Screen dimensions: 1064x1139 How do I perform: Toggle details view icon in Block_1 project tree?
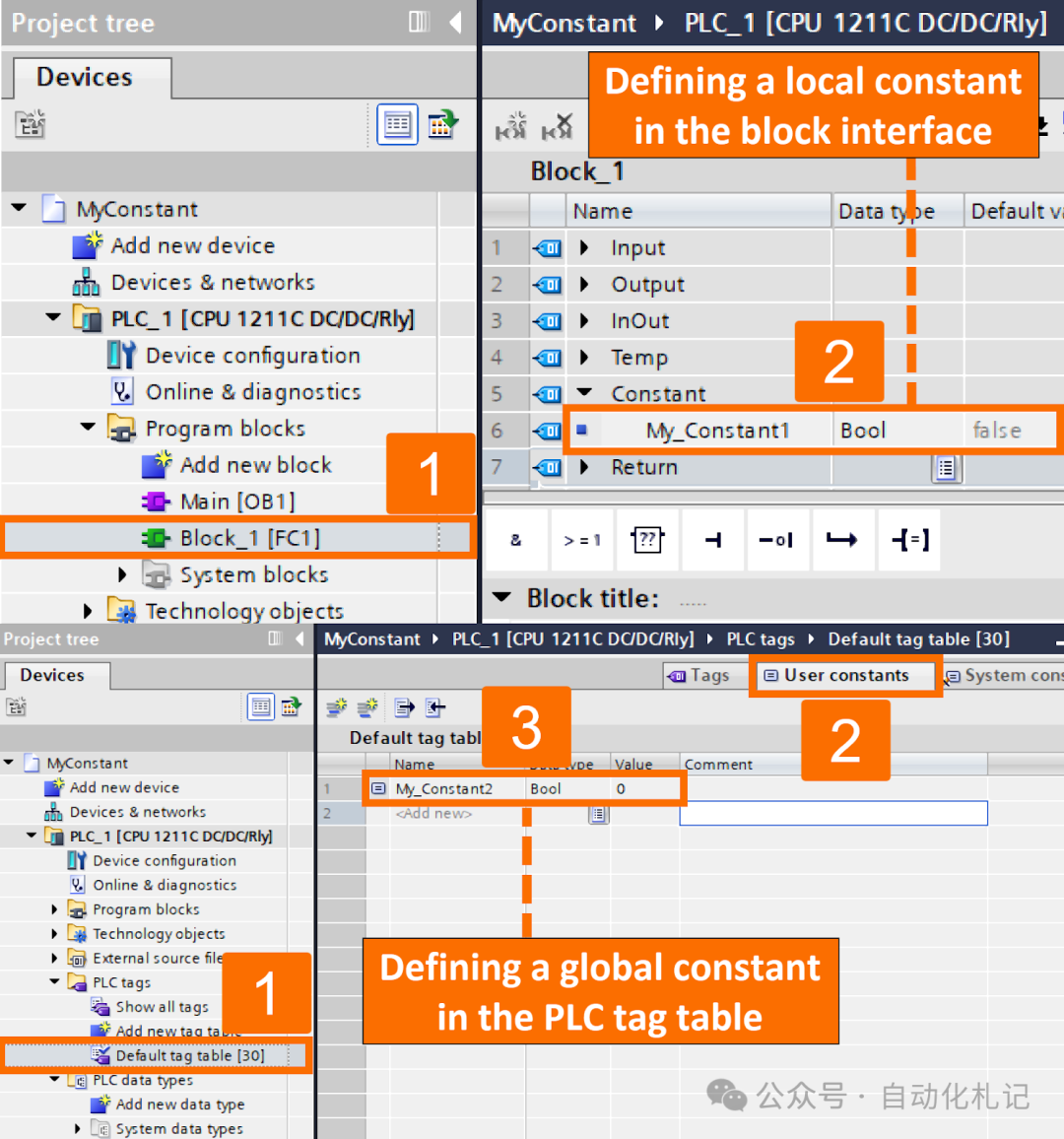pos(397,125)
